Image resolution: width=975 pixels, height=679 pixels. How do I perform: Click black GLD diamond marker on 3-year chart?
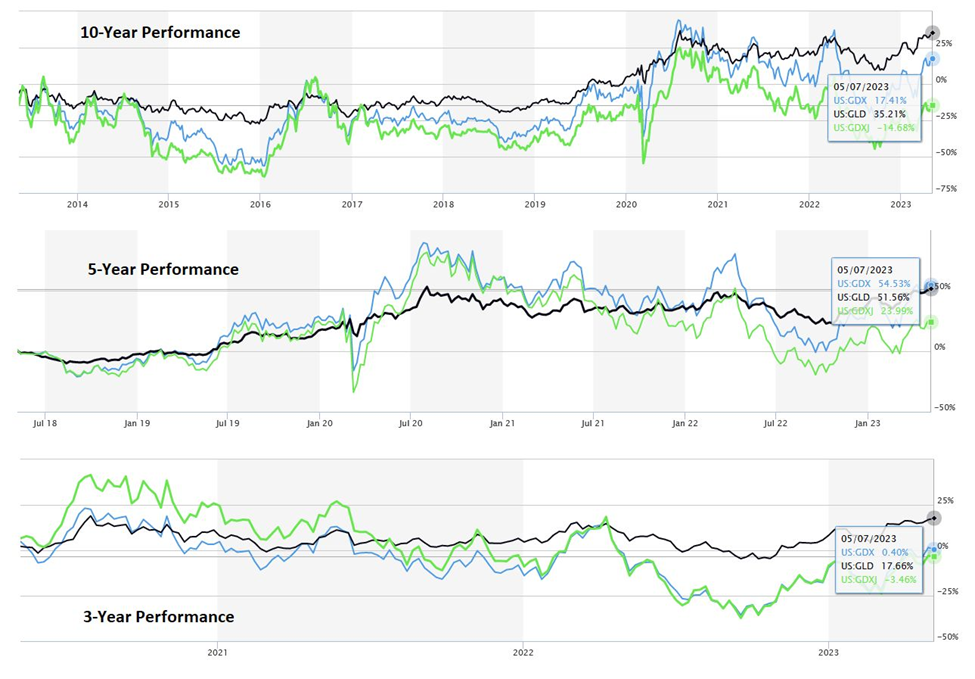933,518
